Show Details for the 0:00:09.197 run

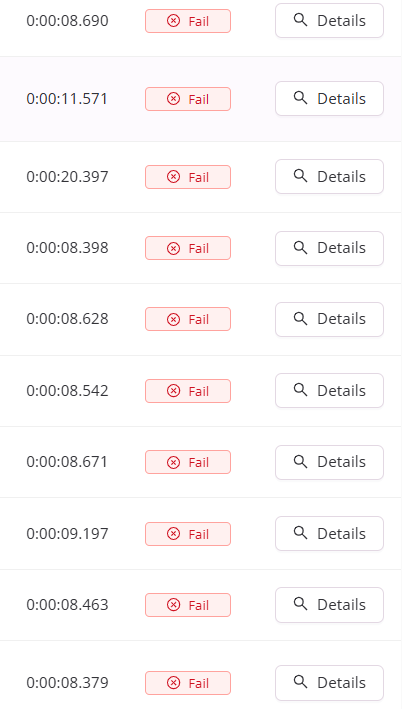[x=330, y=534]
